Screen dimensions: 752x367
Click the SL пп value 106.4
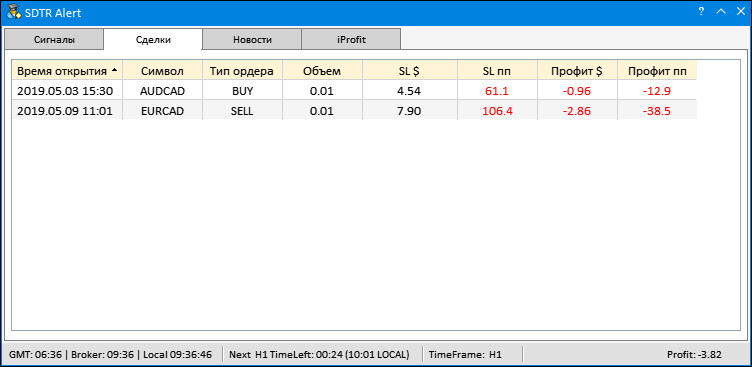[x=497, y=111]
